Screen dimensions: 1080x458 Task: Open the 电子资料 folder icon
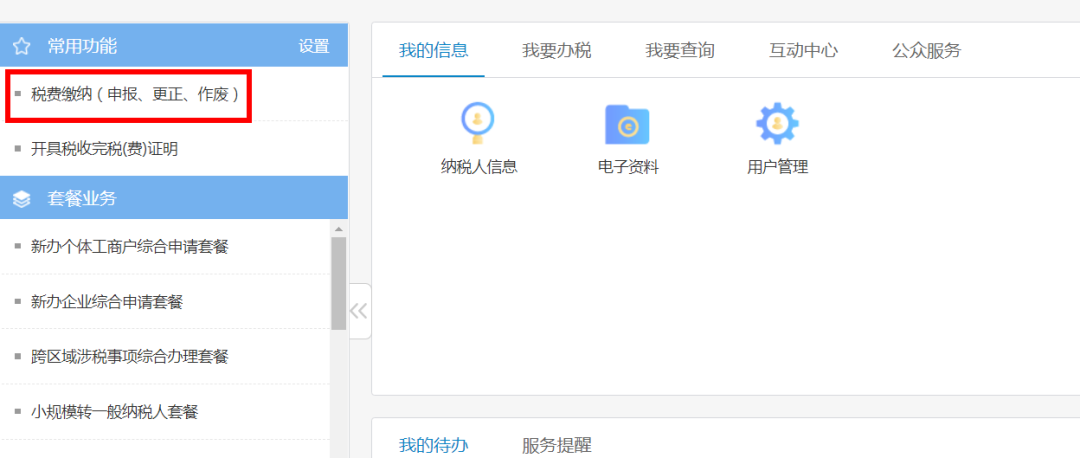click(627, 125)
